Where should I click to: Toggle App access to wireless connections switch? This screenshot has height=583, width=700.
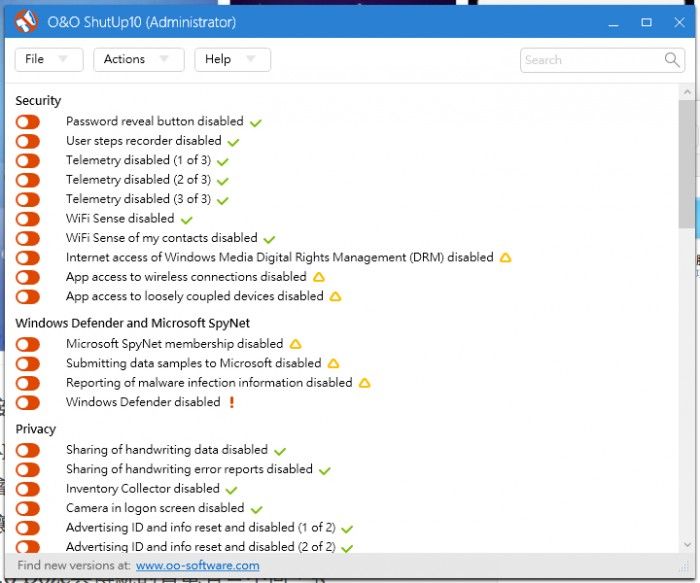28,277
